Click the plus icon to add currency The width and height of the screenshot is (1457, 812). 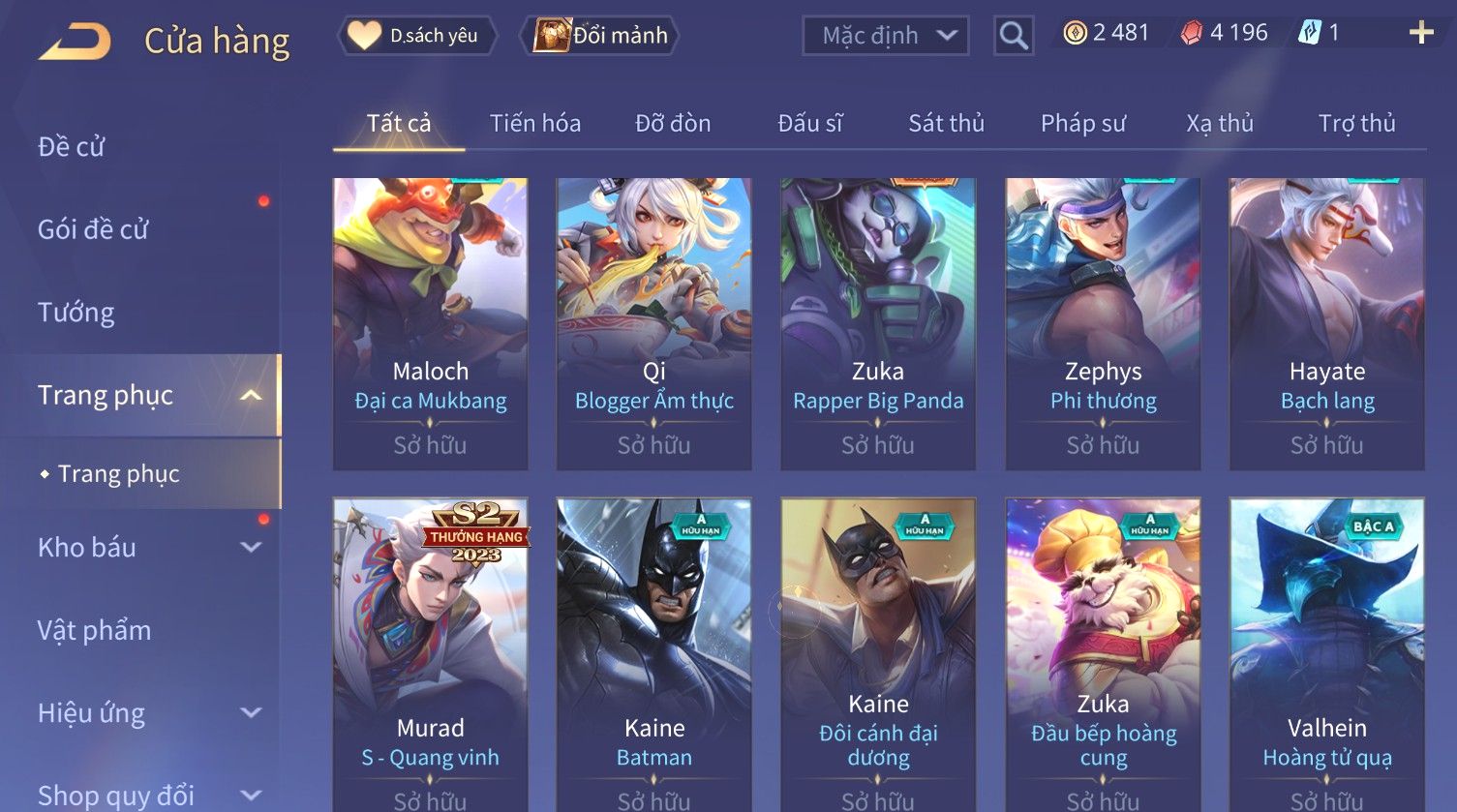[1421, 33]
